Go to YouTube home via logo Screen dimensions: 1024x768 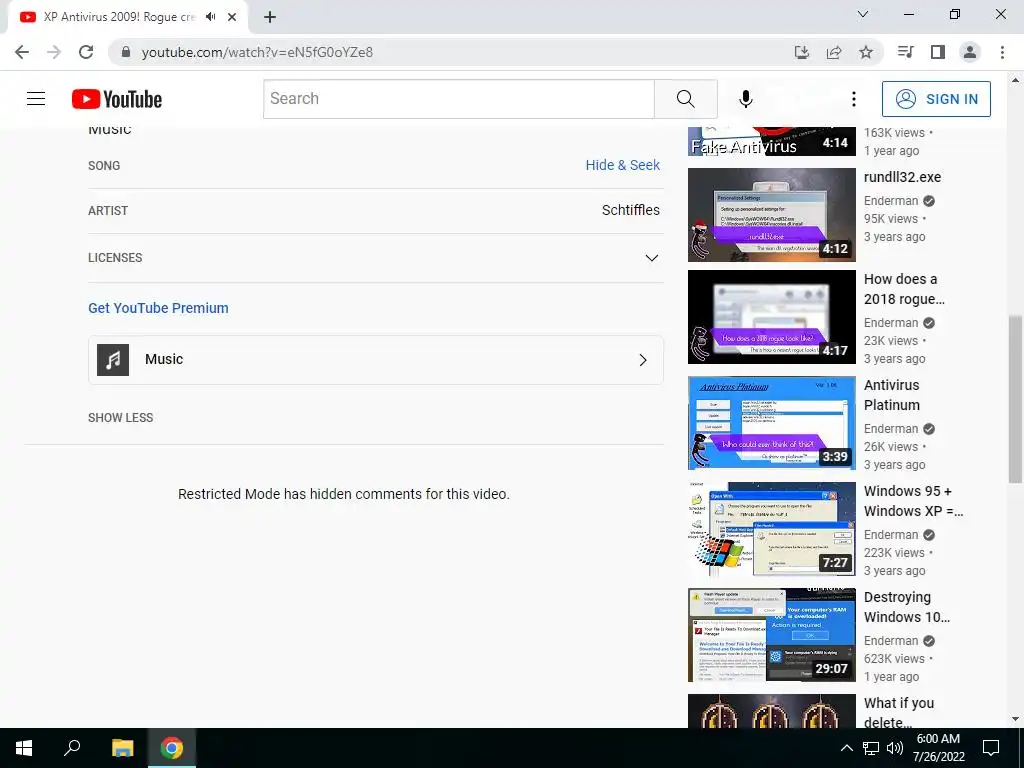click(117, 99)
